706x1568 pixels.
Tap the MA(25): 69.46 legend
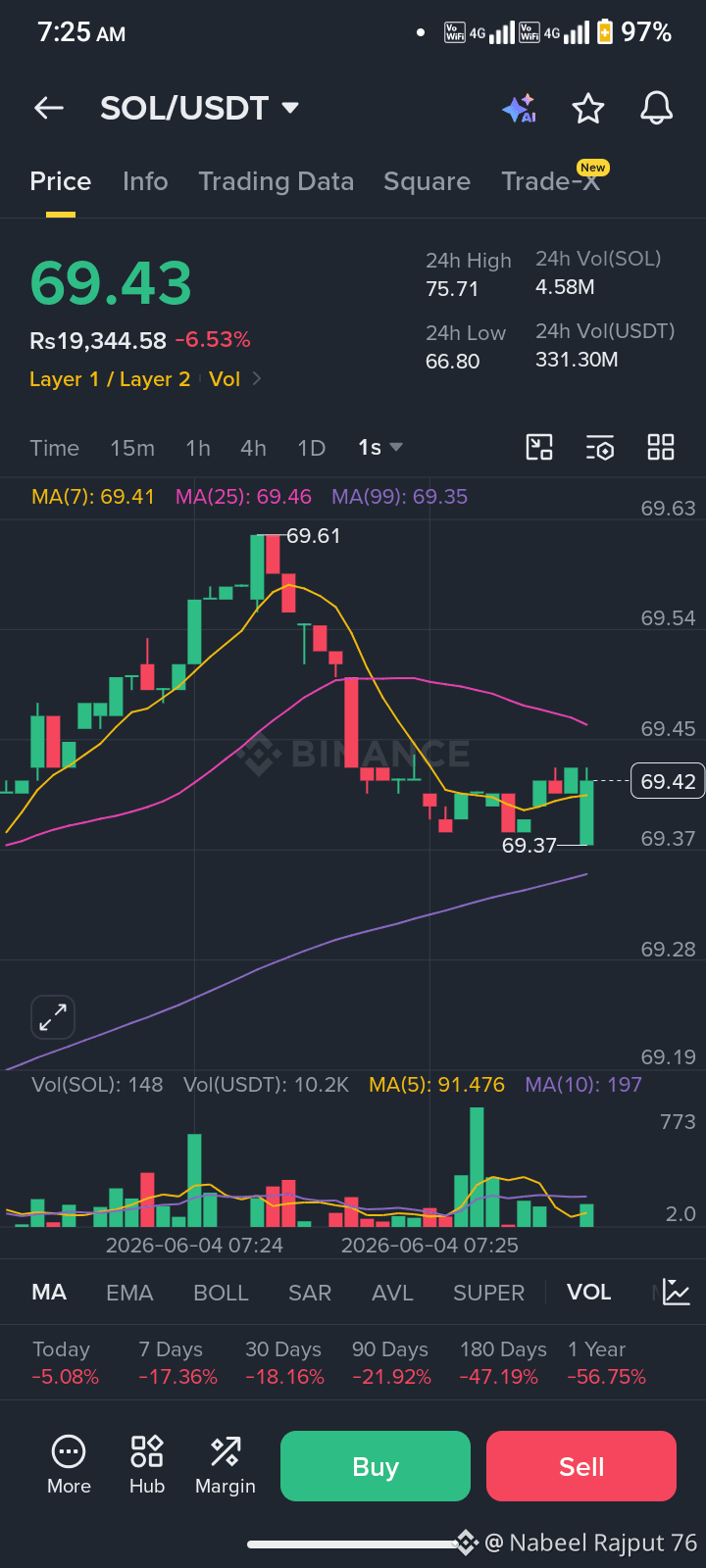(x=243, y=497)
